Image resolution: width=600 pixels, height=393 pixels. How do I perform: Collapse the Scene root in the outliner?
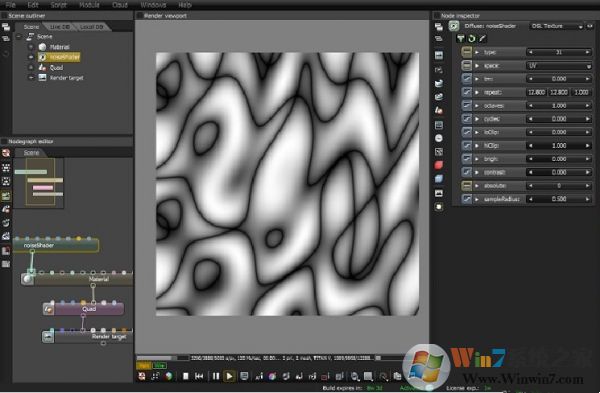(x=18, y=37)
